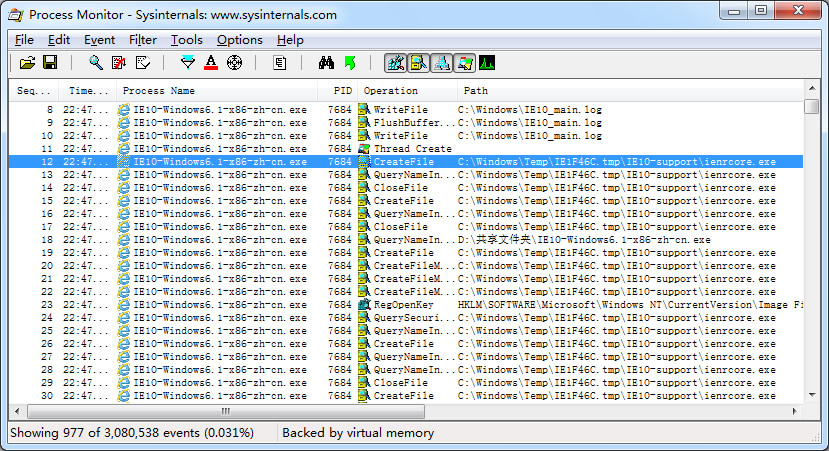Click the Find binoculars icon
This screenshot has height=451, width=829.
pos(326,63)
